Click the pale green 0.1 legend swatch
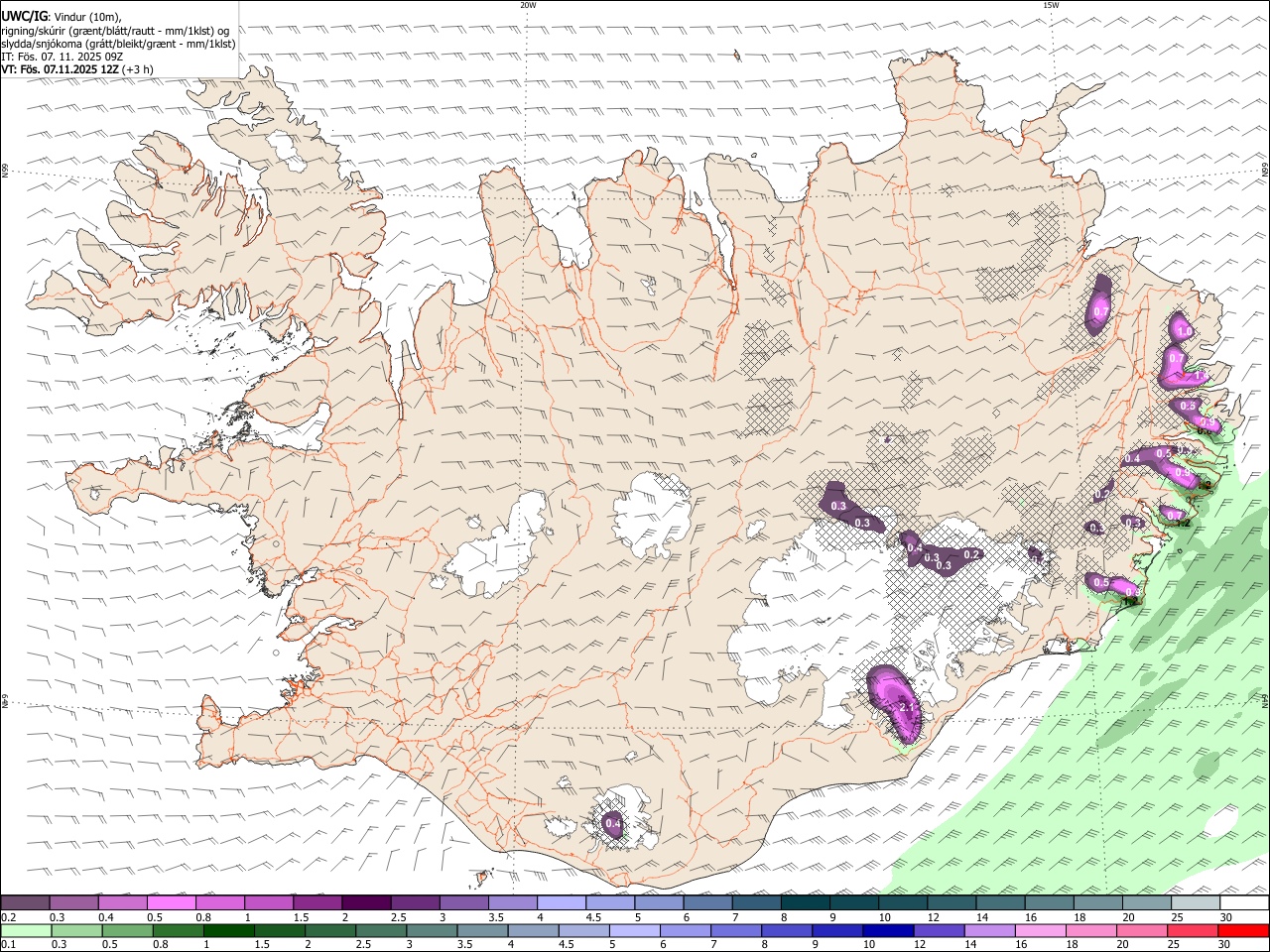Viewport: 1270px width, 952px height. [25, 931]
